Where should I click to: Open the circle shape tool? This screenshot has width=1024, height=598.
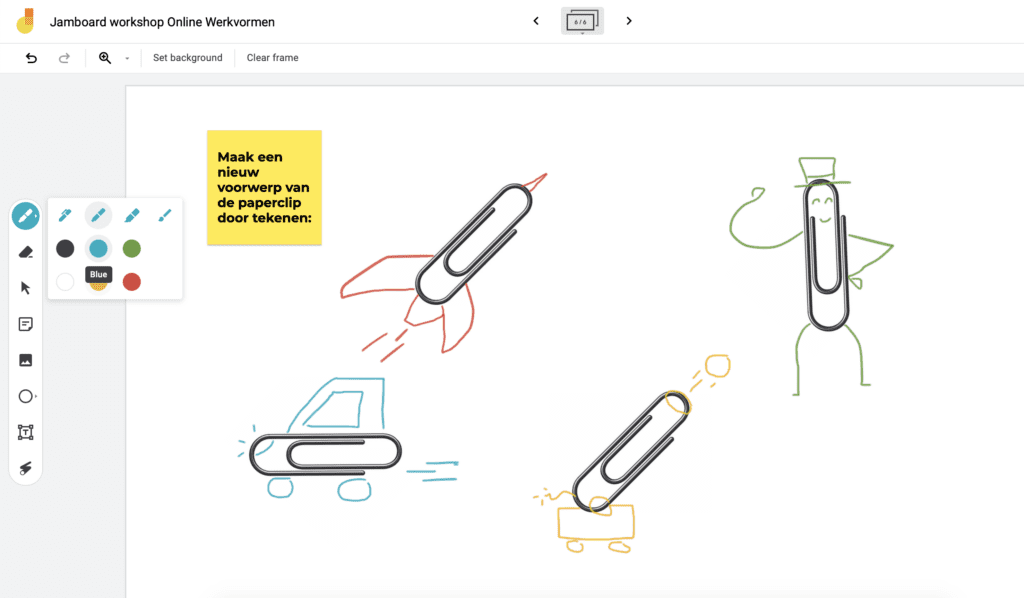point(26,396)
